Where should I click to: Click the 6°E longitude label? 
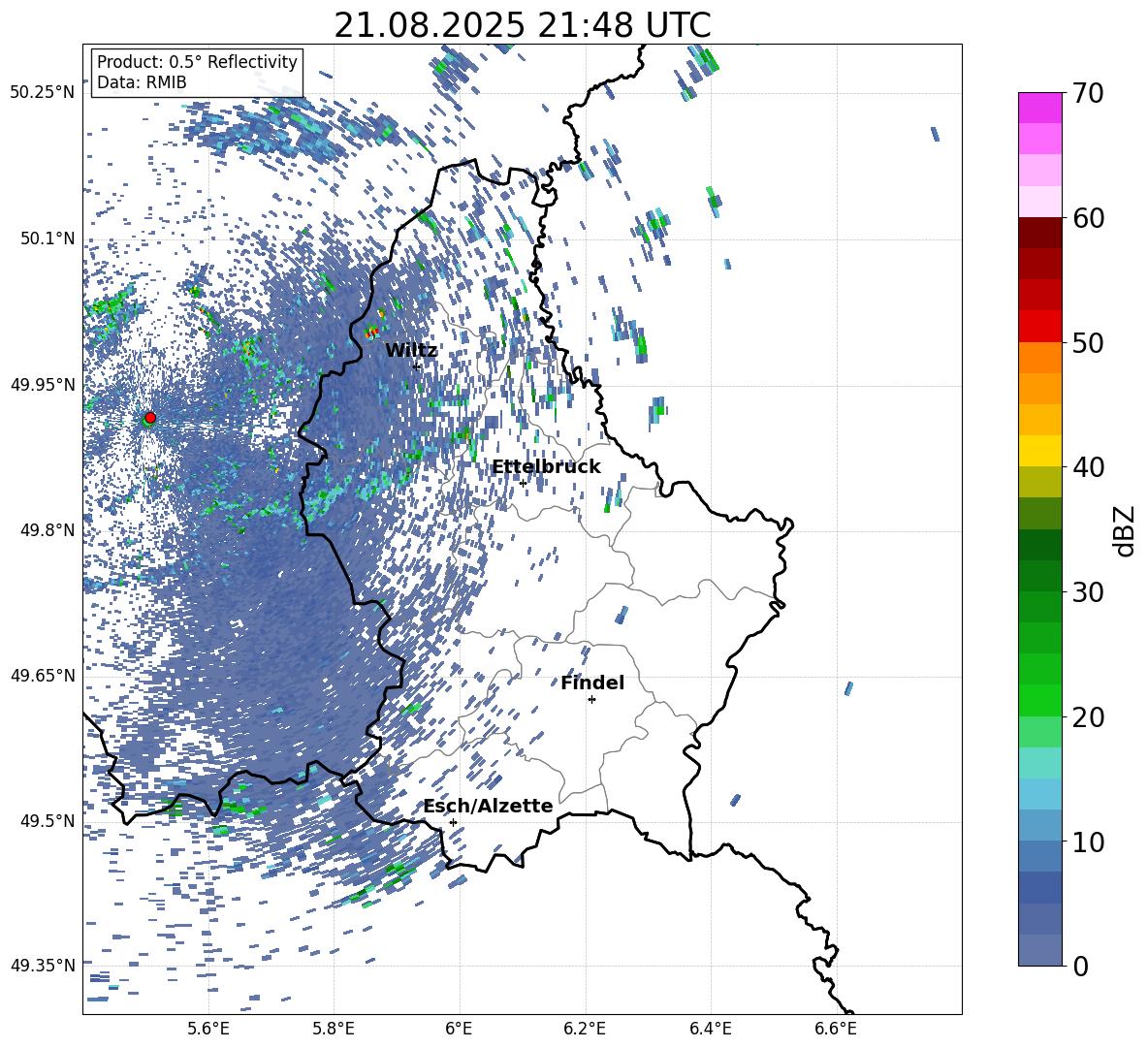click(459, 1029)
